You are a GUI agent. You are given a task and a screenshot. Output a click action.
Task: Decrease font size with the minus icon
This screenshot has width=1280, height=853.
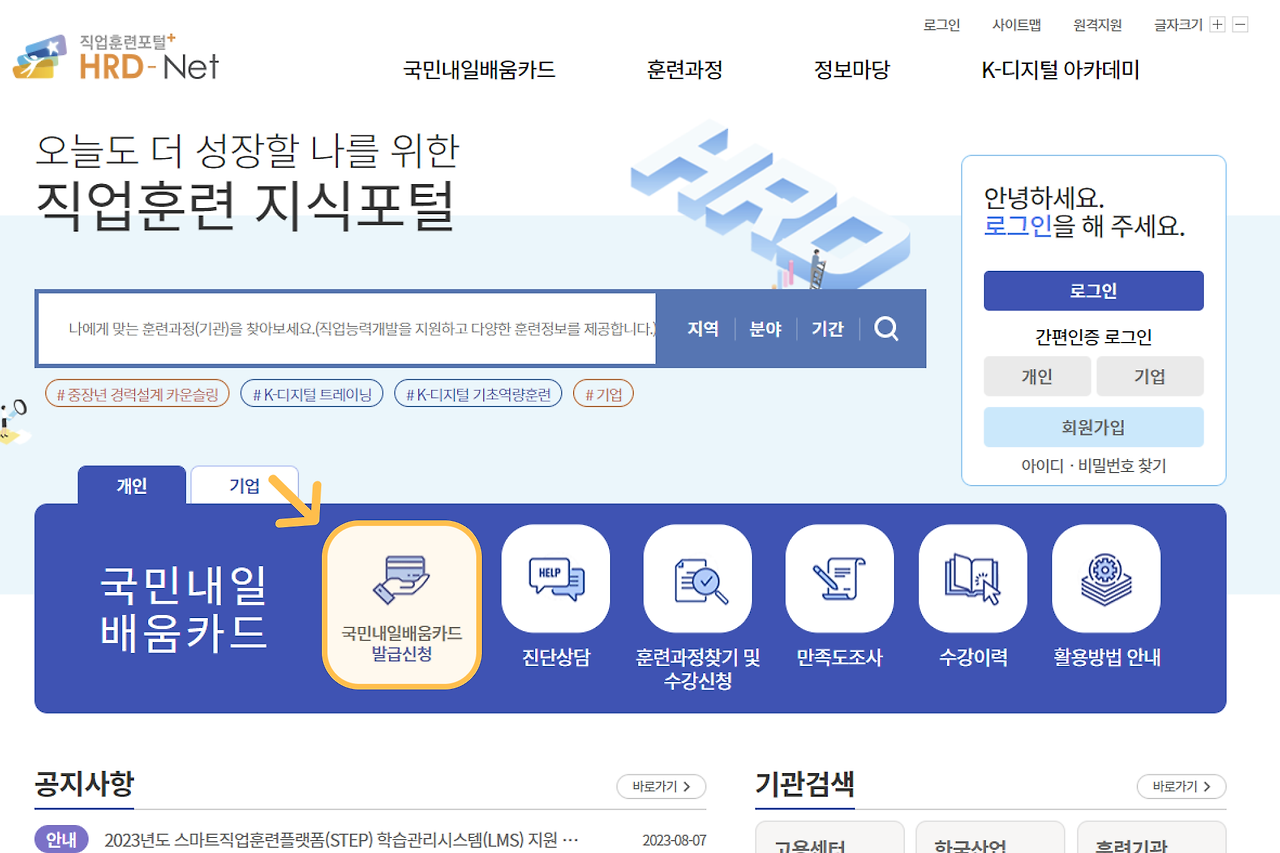pos(1240,23)
